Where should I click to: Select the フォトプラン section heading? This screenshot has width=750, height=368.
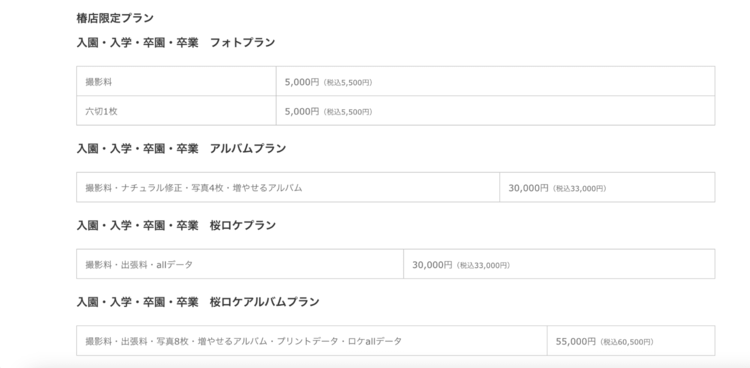pos(176,43)
